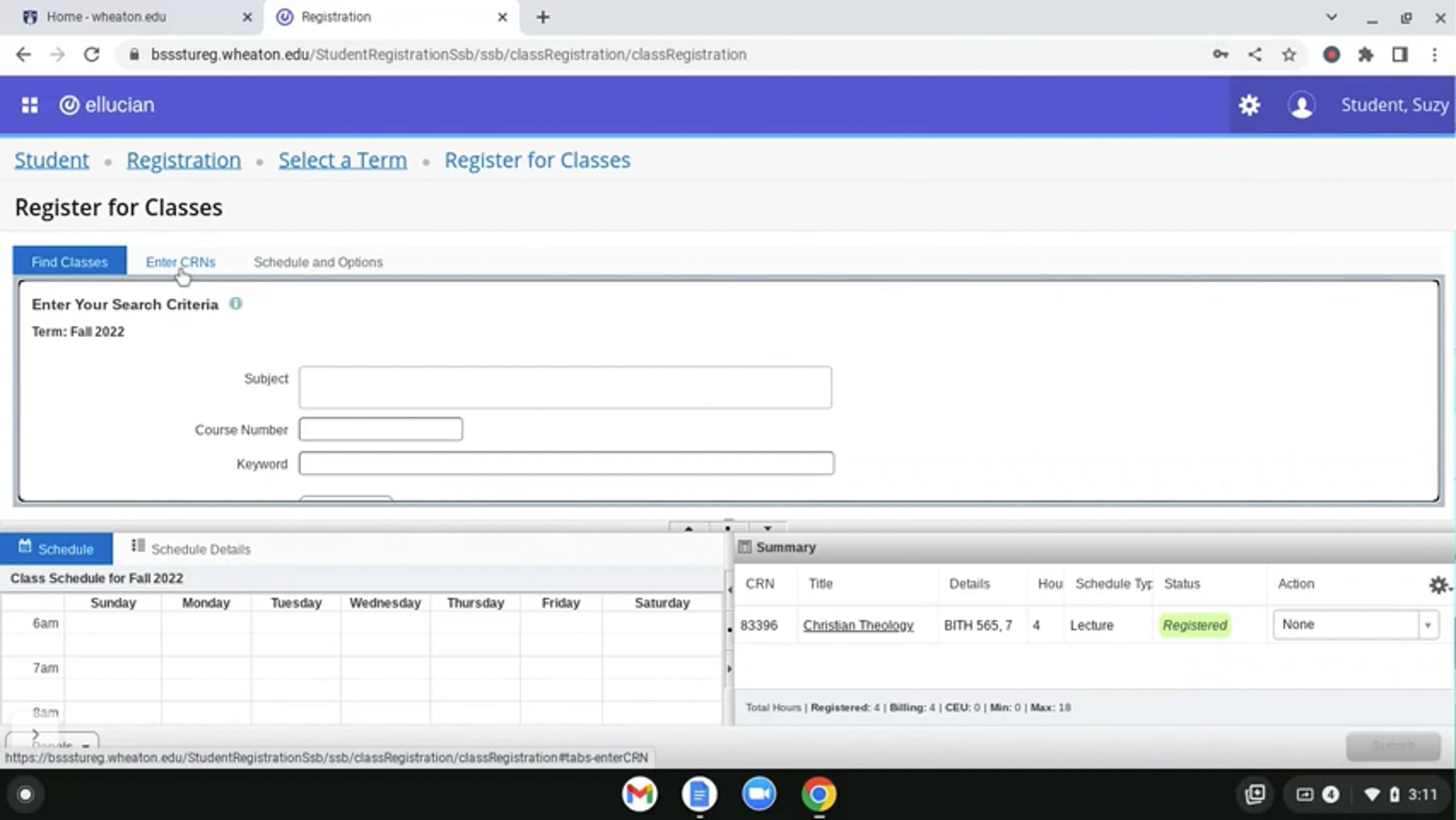The image size is (1456, 820).
Task: Click into the Subject field
Action: (x=565, y=387)
